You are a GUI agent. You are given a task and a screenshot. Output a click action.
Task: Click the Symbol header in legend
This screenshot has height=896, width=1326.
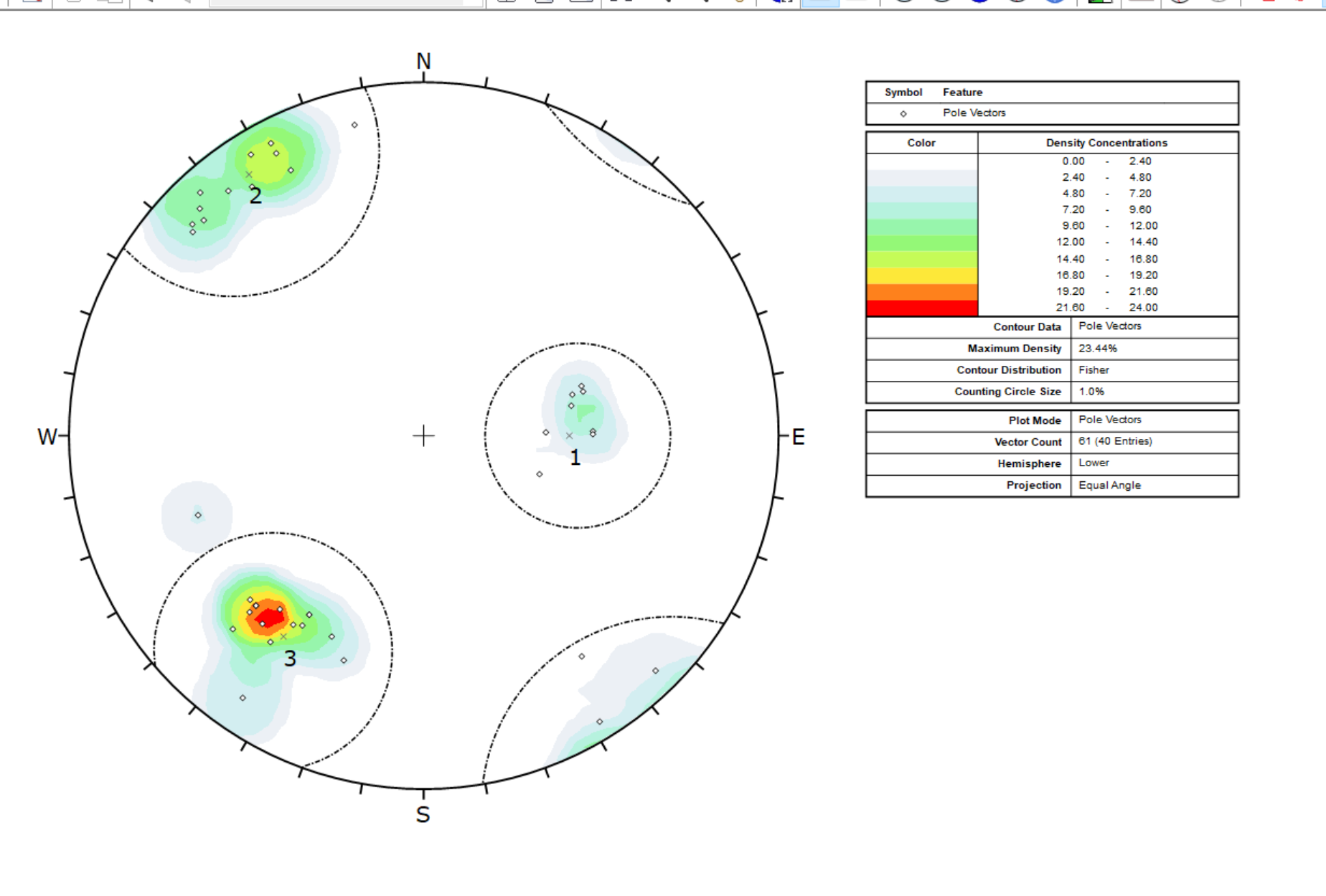pyautogui.click(x=903, y=93)
